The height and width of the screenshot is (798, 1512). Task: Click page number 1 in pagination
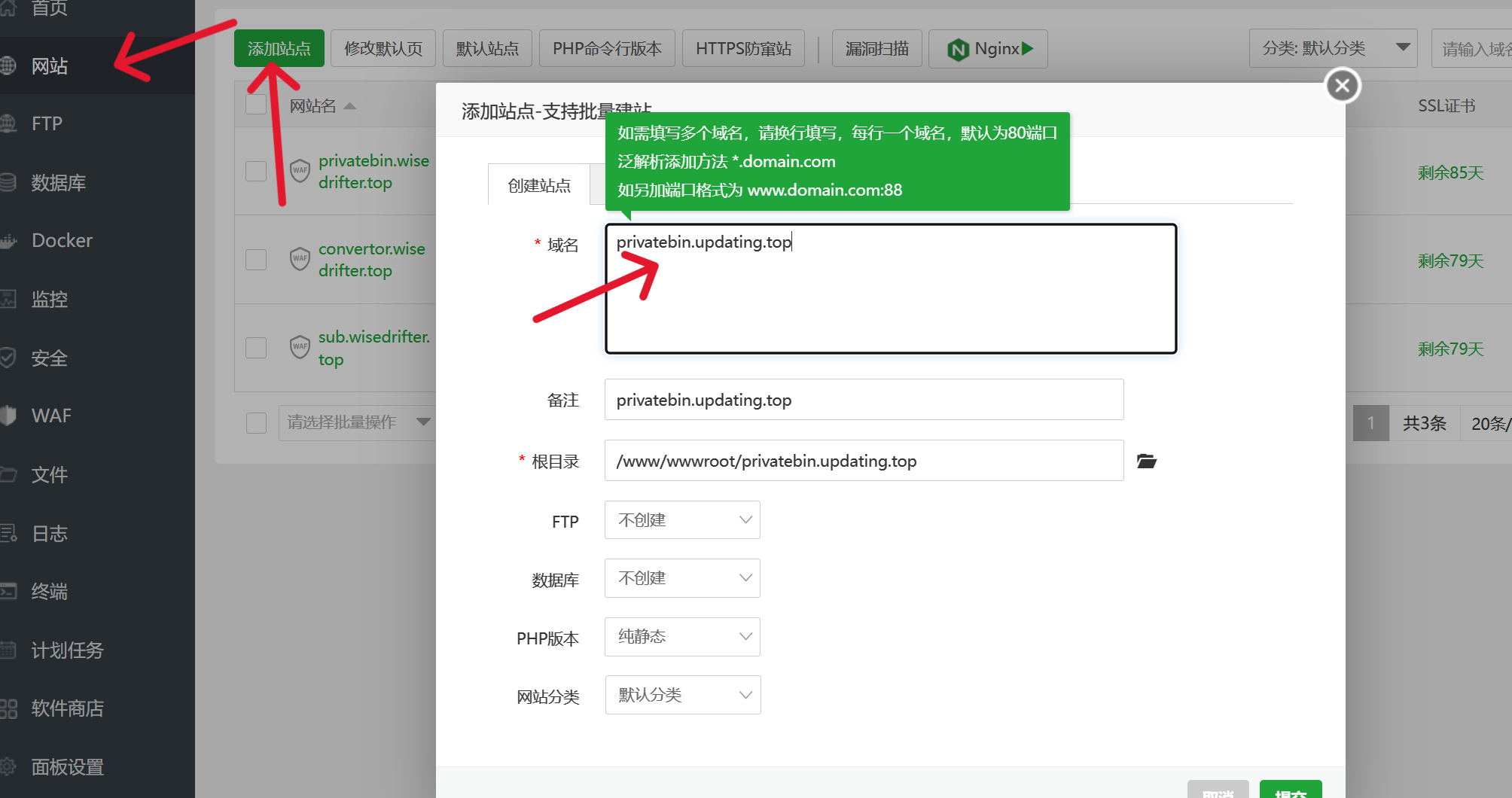coord(1371,423)
